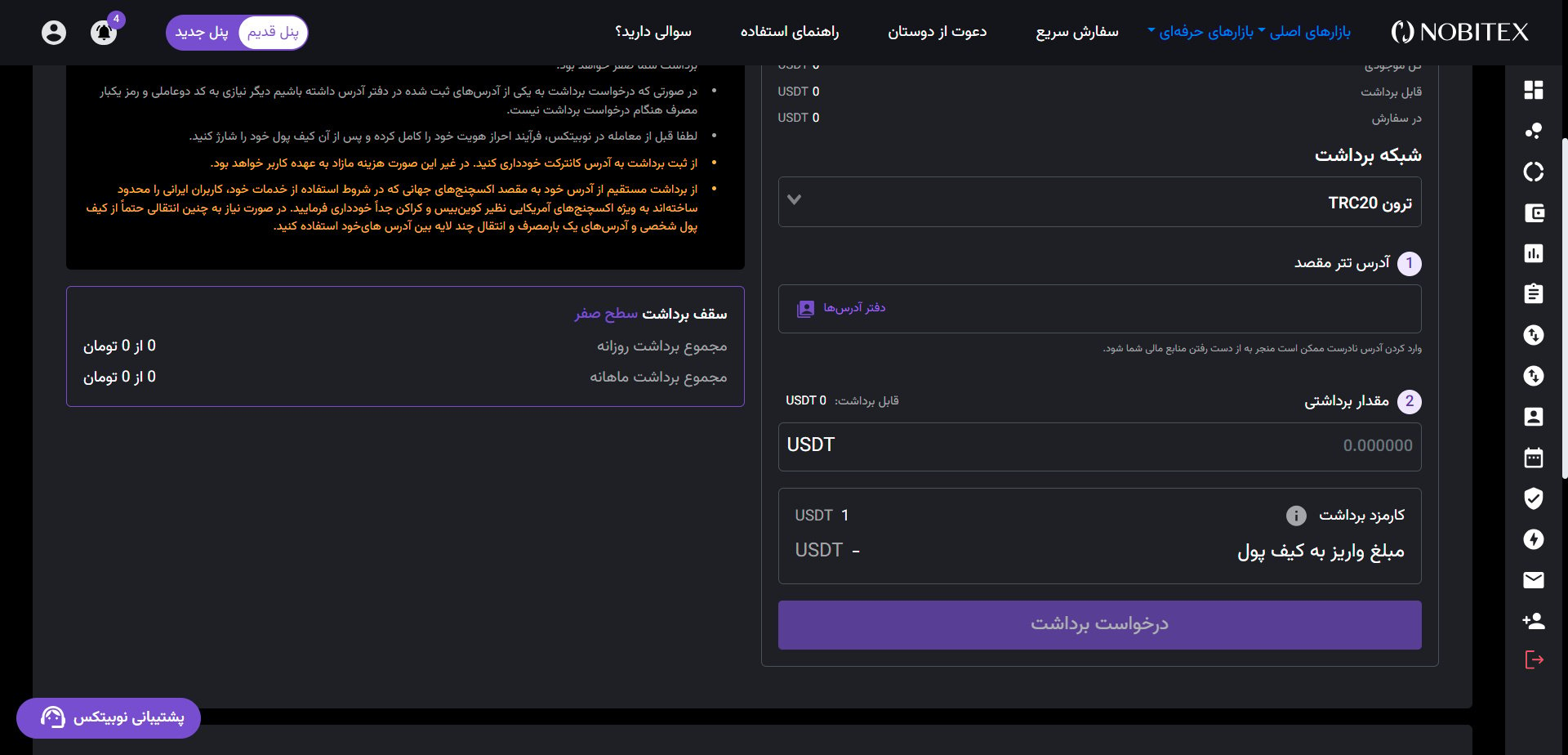Click the bubbles icon in the sidebar

pyautogui.click(x=1534, y=131)
